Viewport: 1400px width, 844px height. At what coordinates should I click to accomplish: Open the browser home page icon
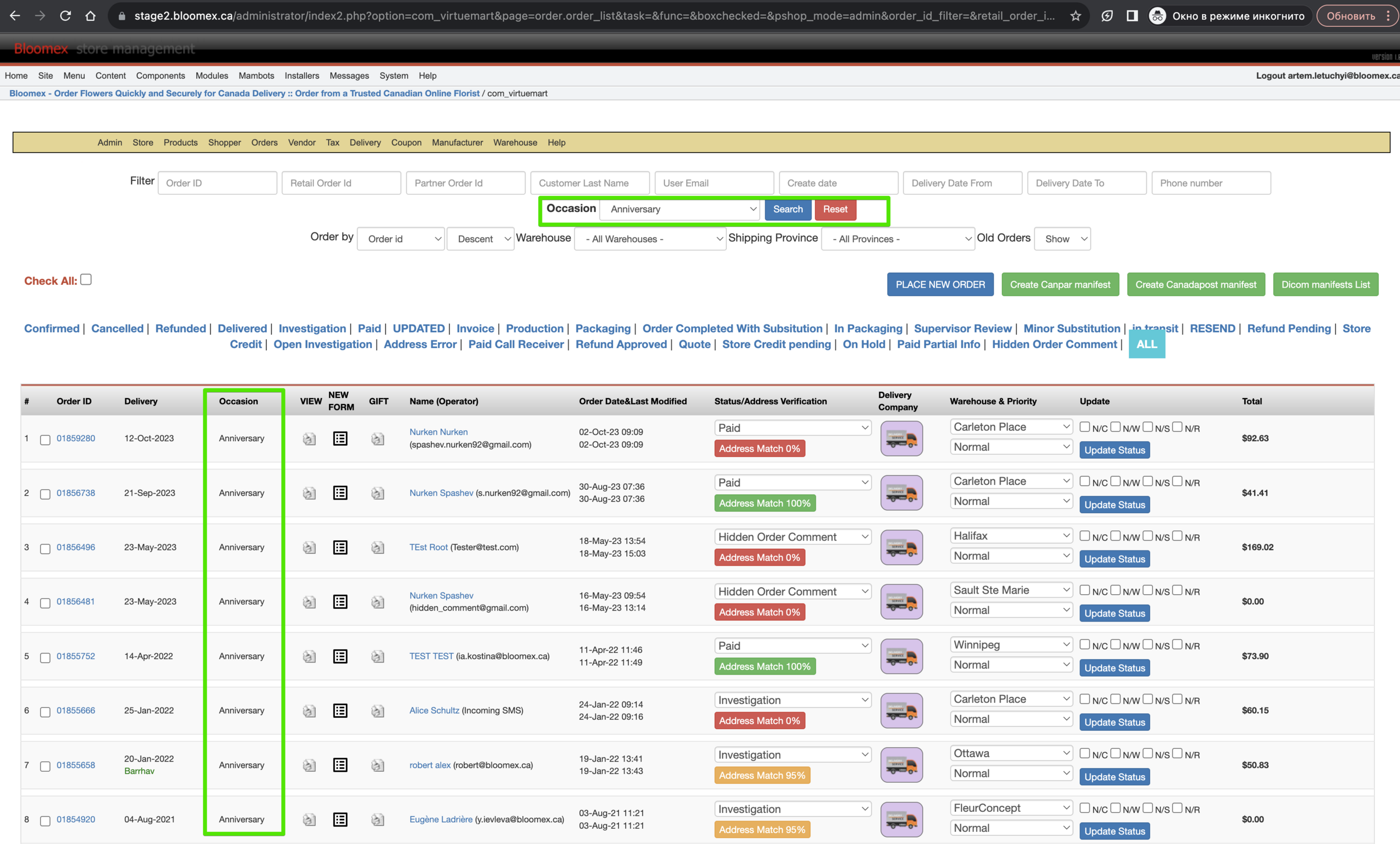pos(90,16)
